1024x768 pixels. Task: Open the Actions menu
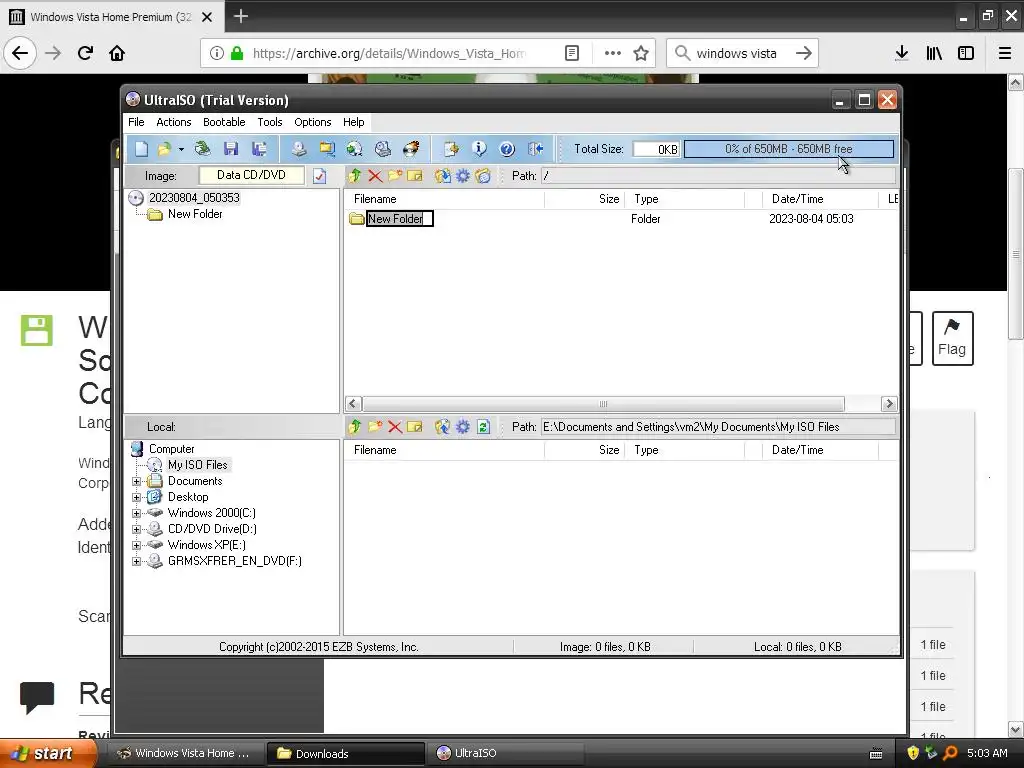(x=174, y=122)
